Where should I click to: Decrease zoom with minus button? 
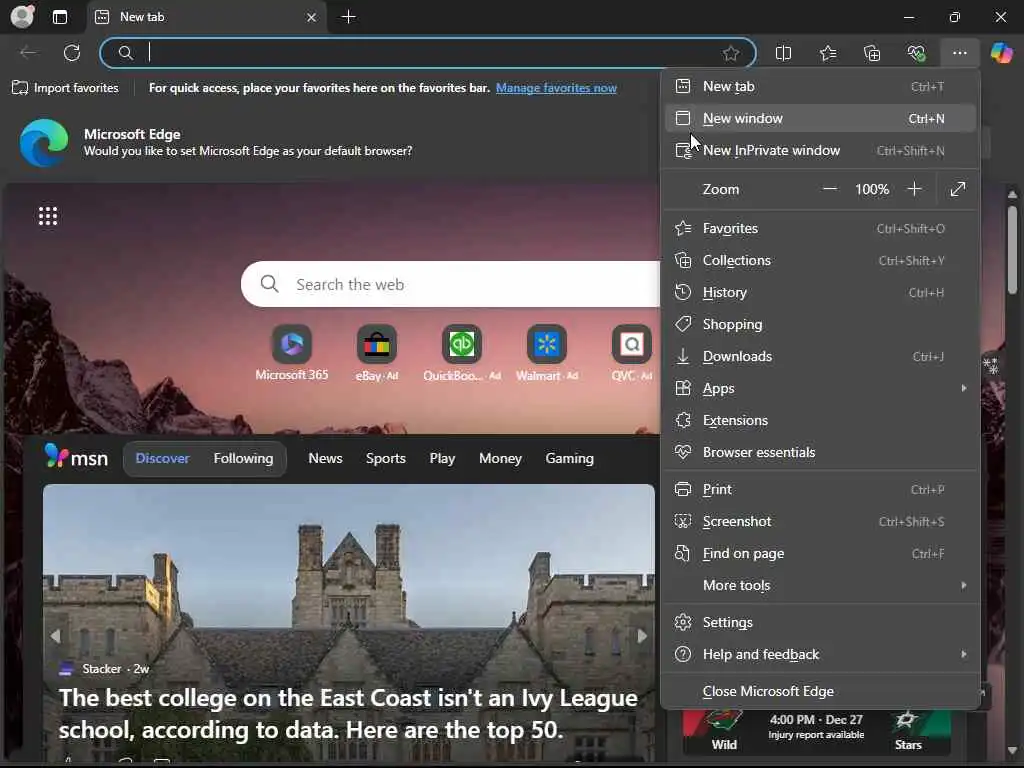(829, 189)
